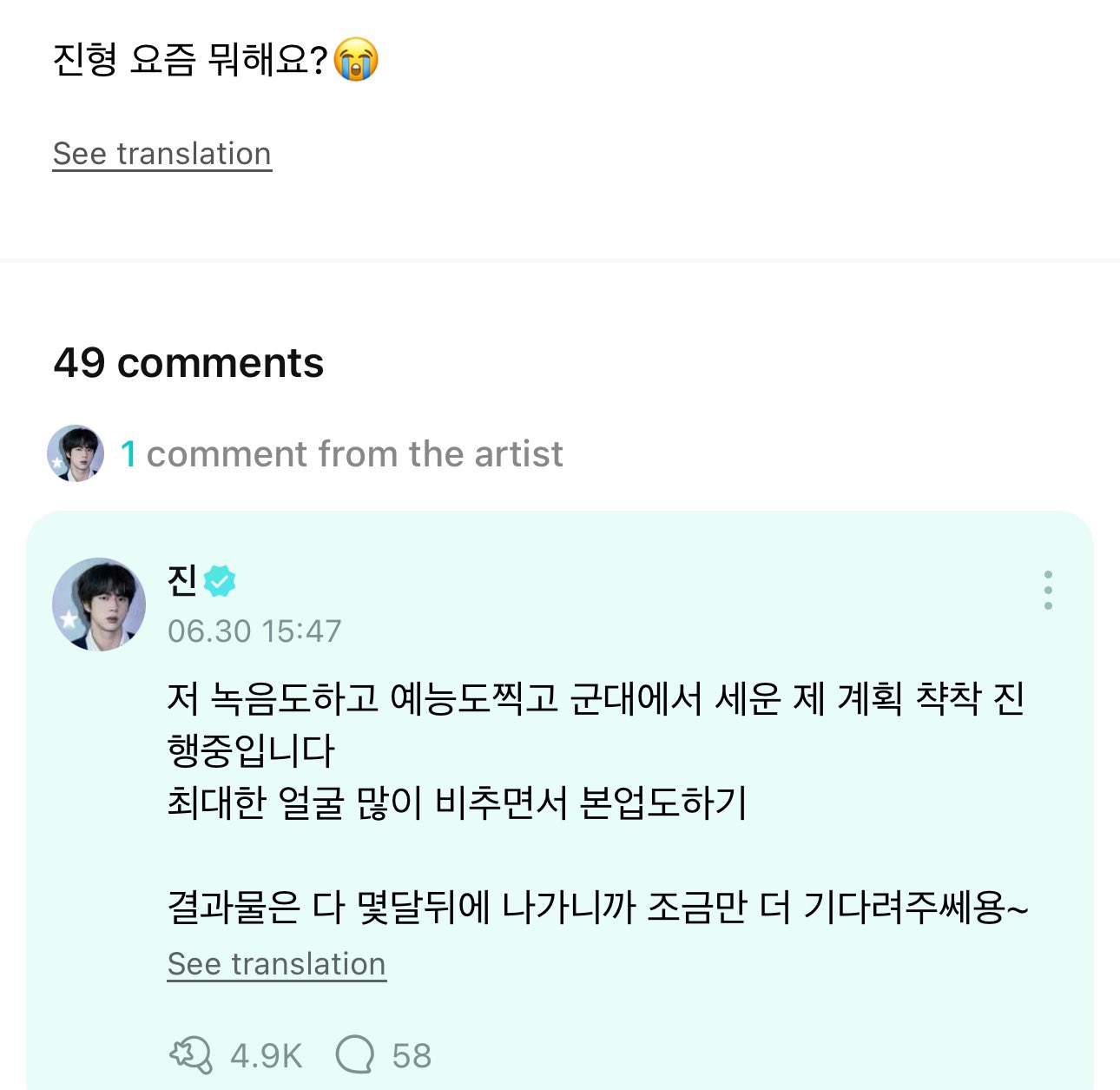Click the verified badge next to 진
Viewport: 1120px width, 1090px height.
(x=220, y=581)
